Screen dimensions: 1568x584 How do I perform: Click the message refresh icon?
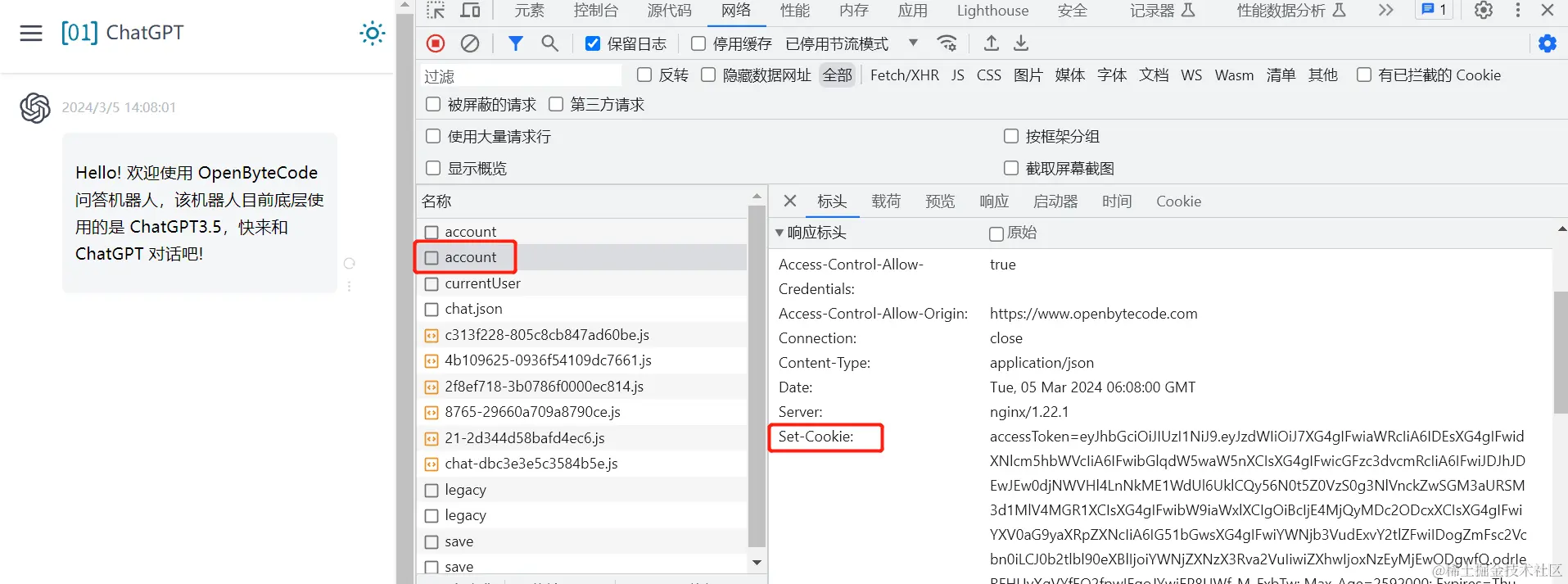(350, 264)
